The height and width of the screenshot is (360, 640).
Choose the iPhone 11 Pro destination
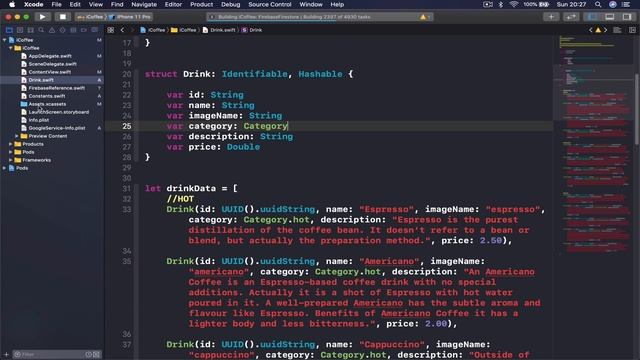tap(130, 17)
